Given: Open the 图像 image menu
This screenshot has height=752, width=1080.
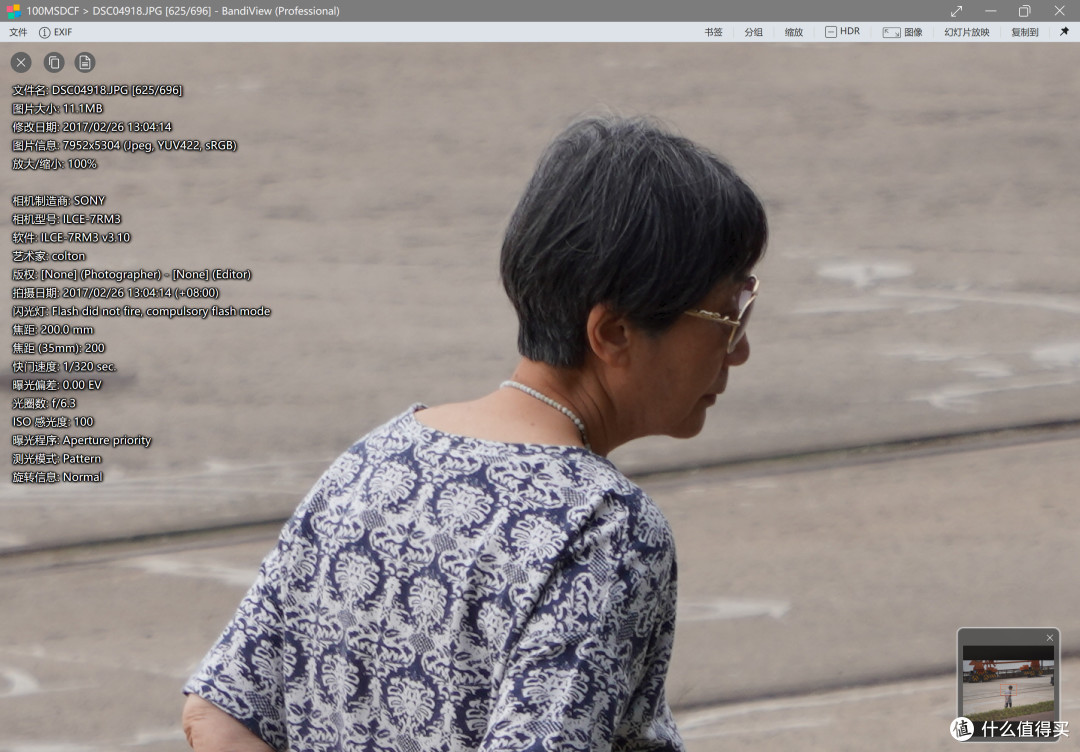Looking at the screenshot, I should point(903,32).
